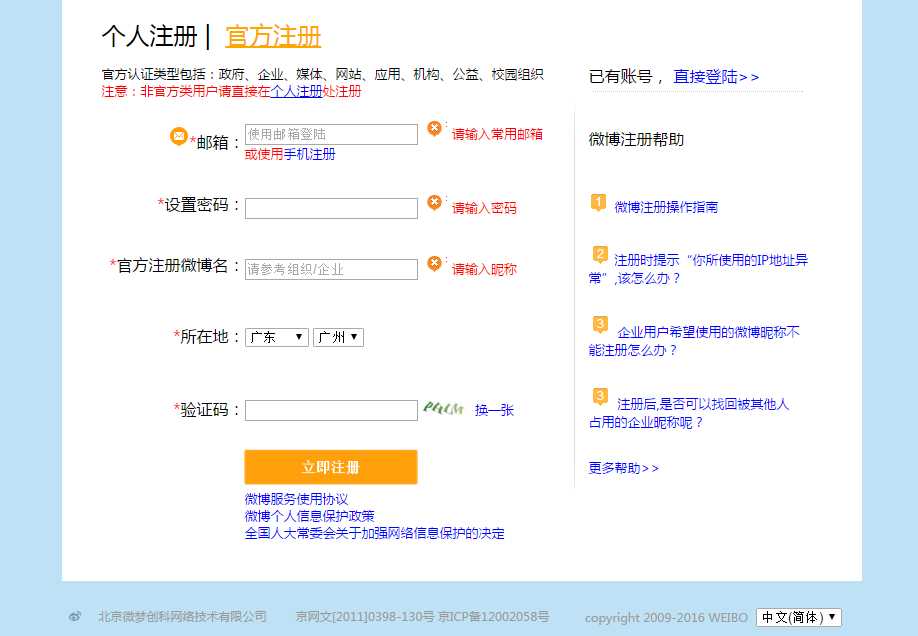Open the 微博个人信息保护政策 link
Viewport: 918px width, 636px height.
309,516
